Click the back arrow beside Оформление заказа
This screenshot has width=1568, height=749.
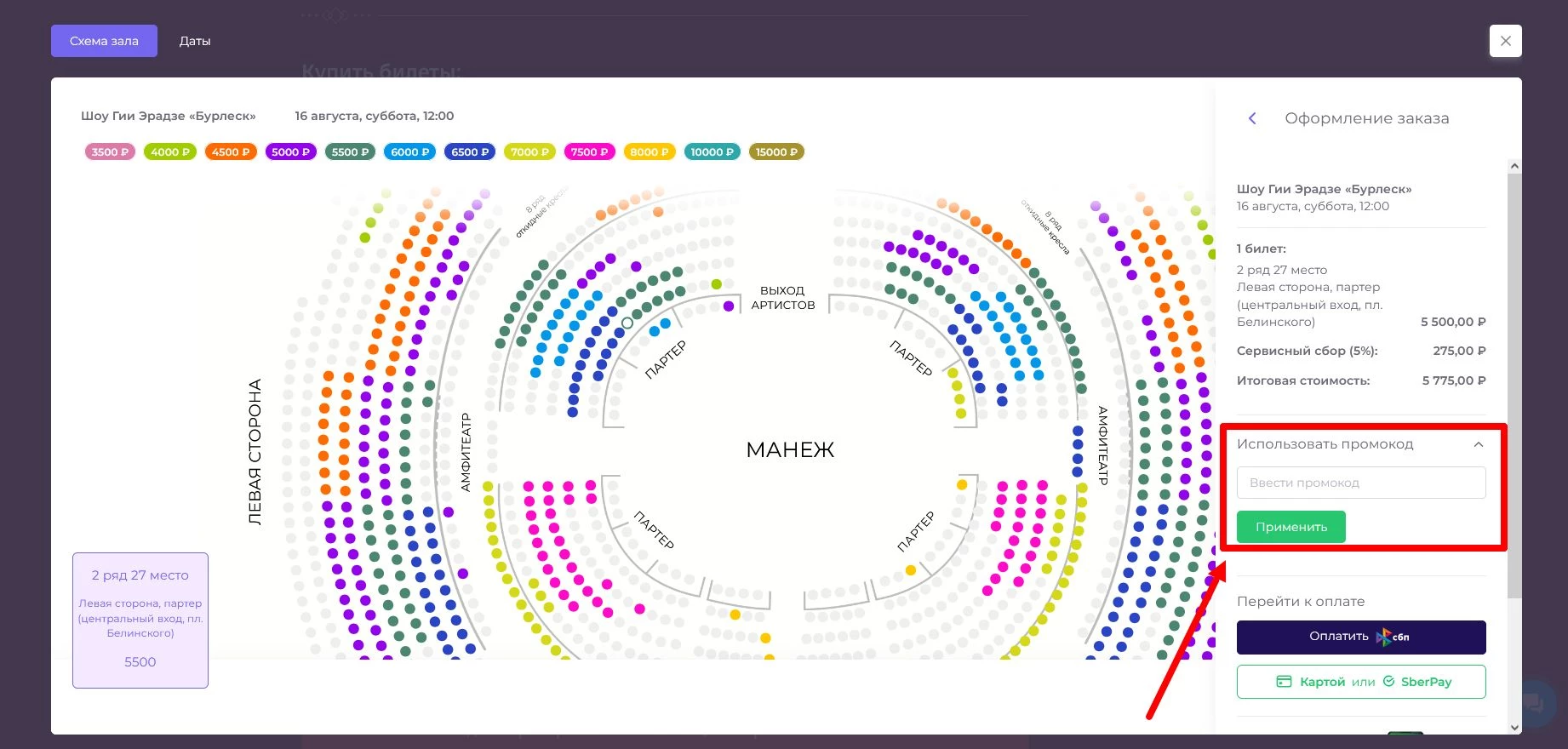pyautogui.click(x=1252, y=118)
